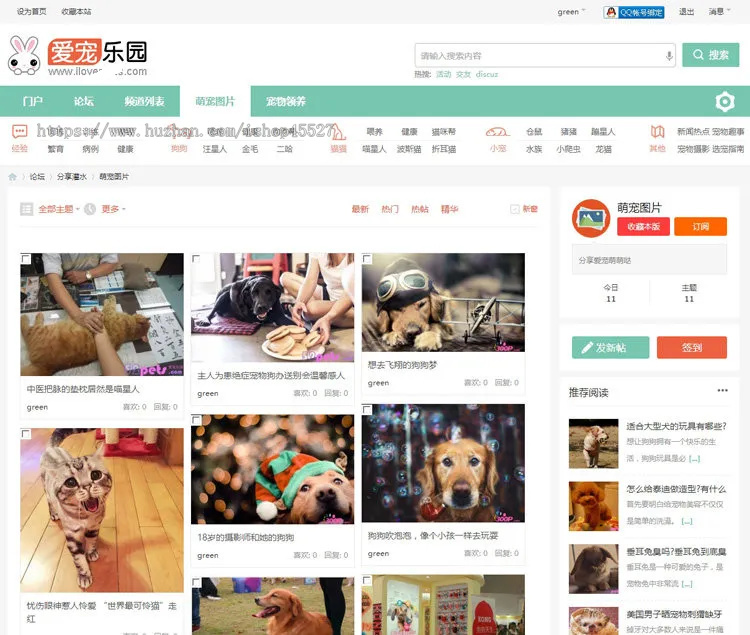
Task: Click the 发新帖 button
Action: [610, 348]
